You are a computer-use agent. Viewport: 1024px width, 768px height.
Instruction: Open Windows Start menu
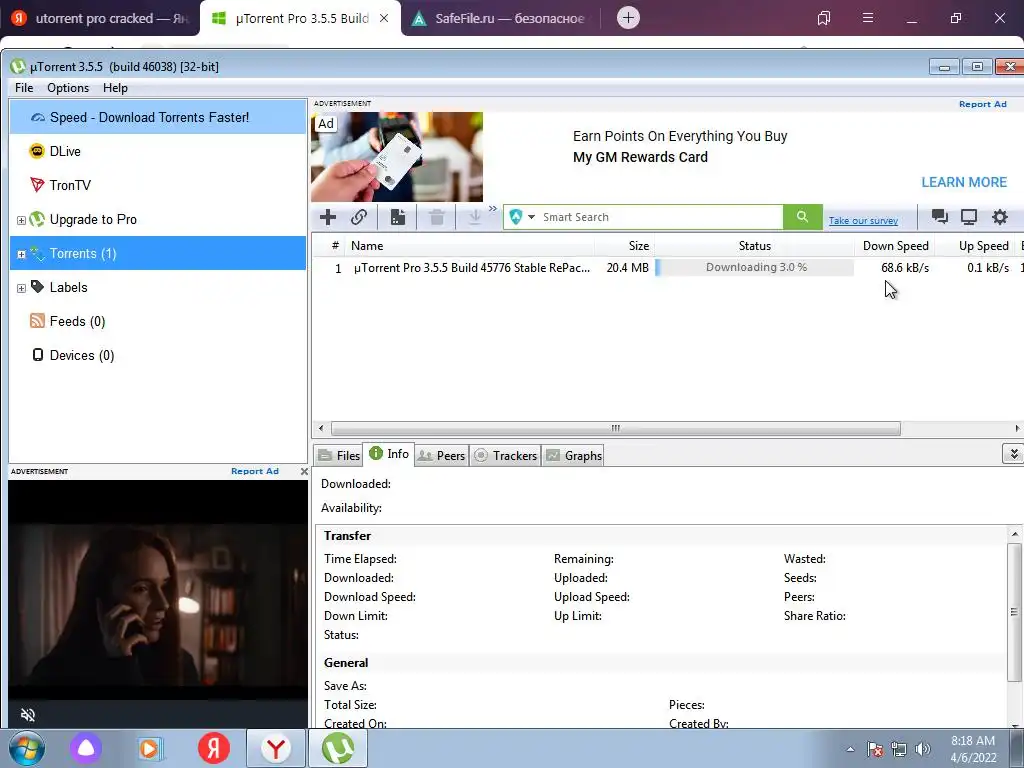pos(27,748)
